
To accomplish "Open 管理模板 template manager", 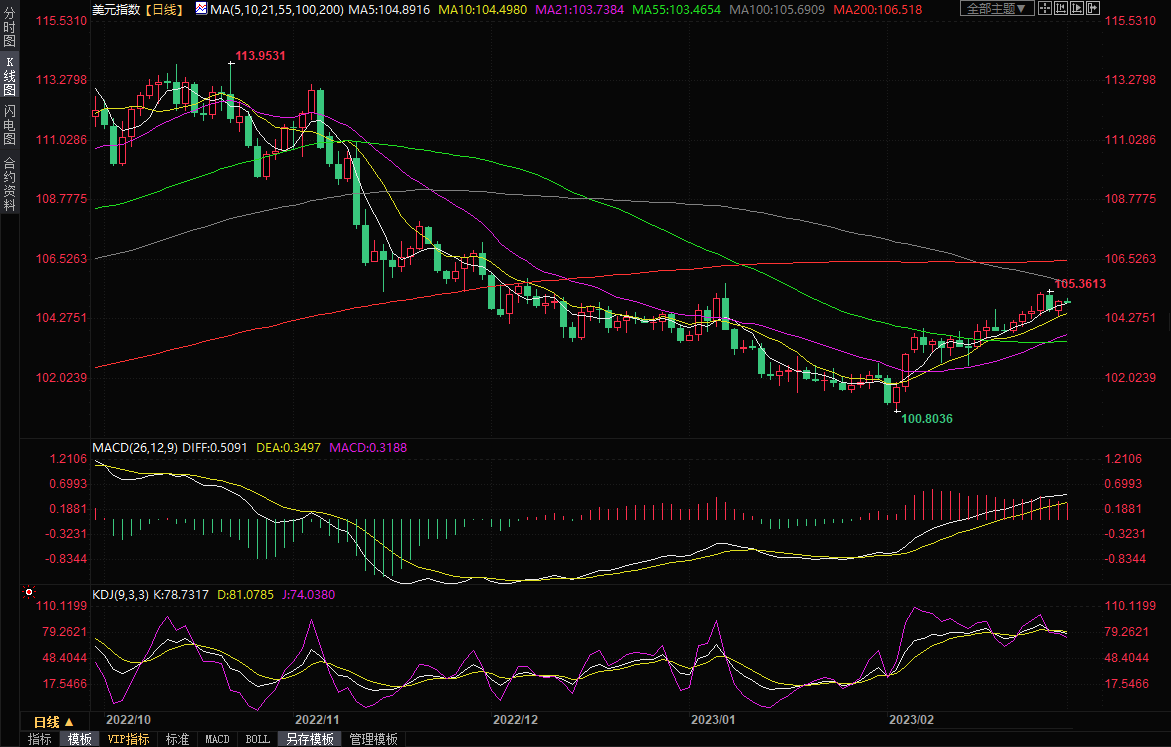I will click(373, 739).
